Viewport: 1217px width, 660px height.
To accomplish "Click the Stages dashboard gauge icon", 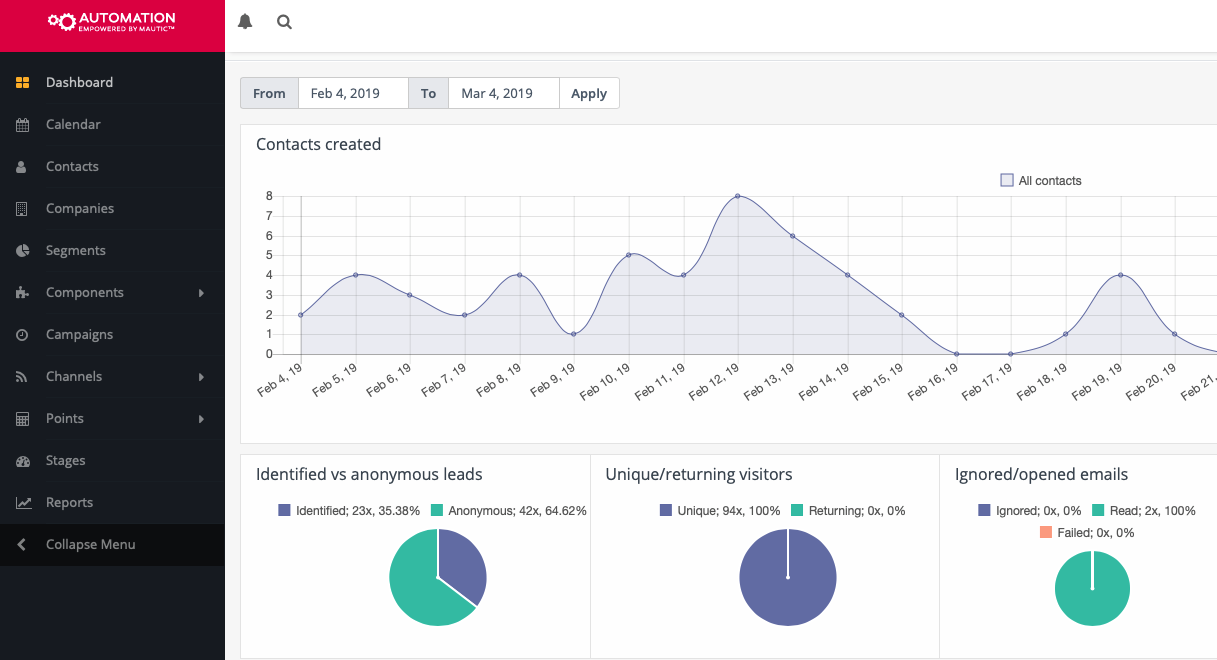I will [23, 461].
